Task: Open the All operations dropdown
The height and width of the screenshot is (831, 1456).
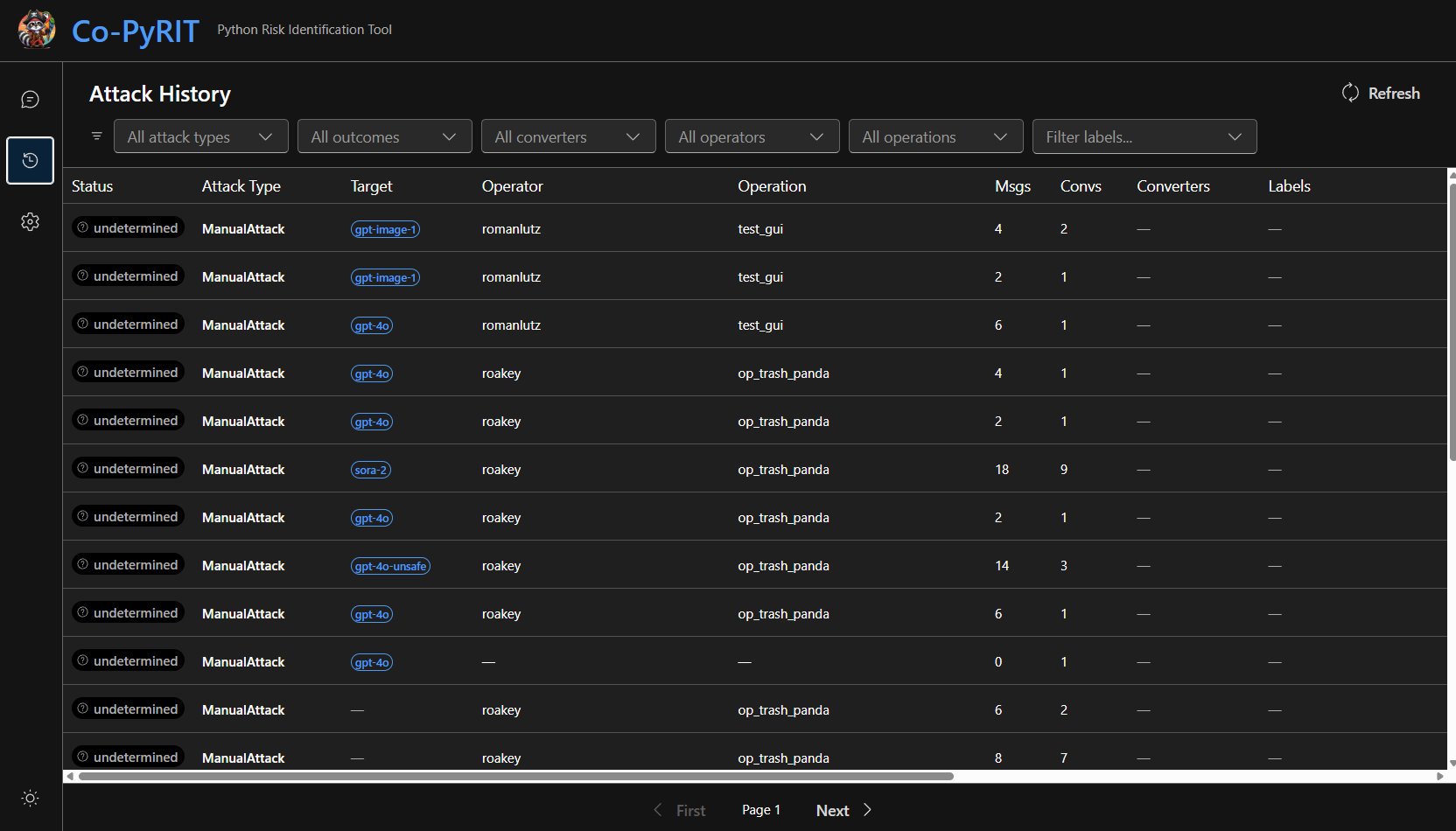Action: [936, 136]
